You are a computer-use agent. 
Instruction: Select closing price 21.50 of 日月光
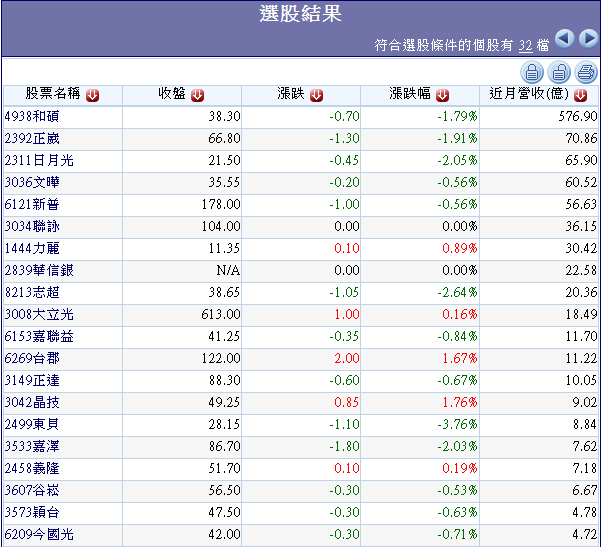pos(224,160)
